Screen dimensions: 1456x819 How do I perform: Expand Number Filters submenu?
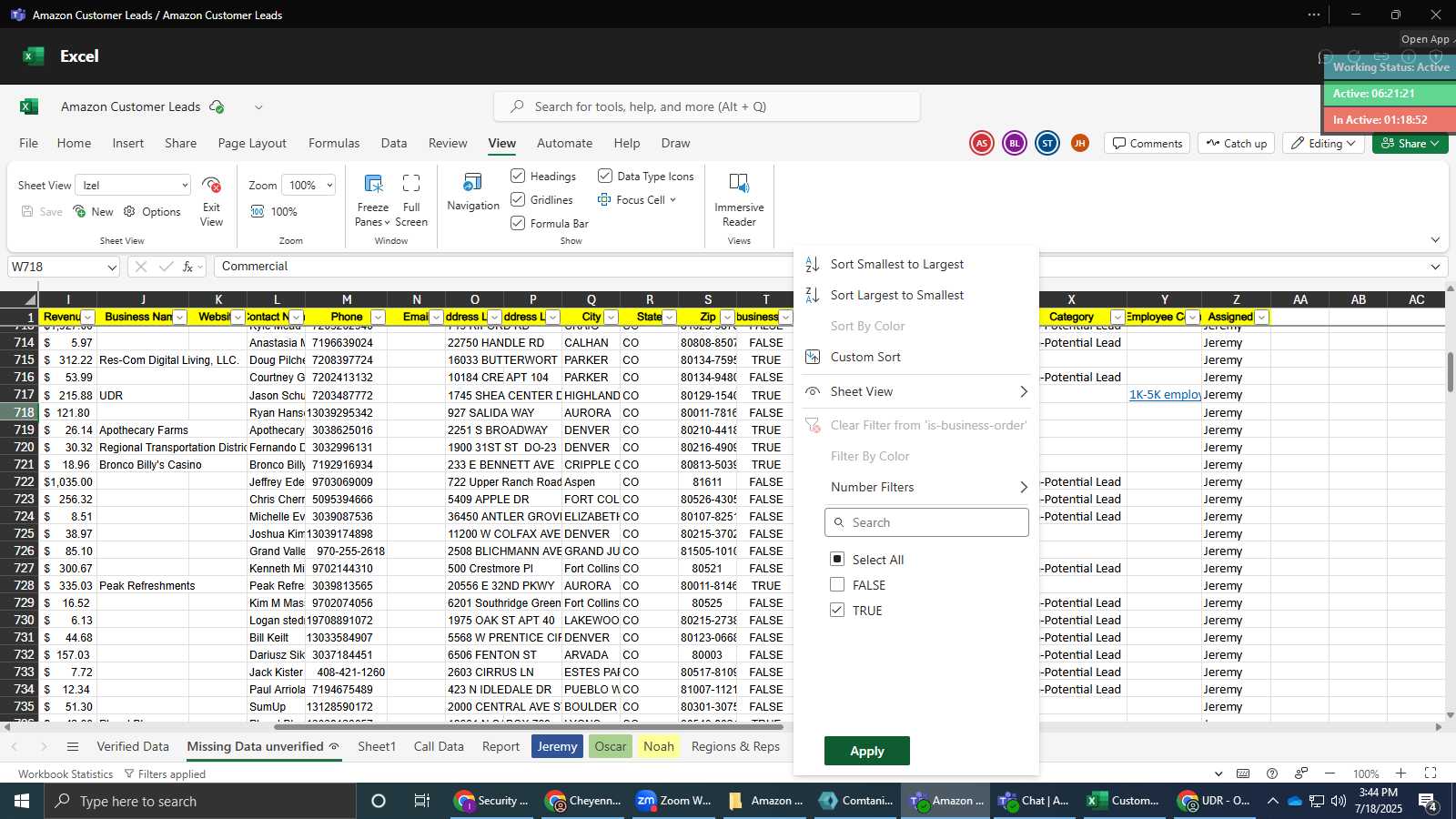coord(1023,487)
